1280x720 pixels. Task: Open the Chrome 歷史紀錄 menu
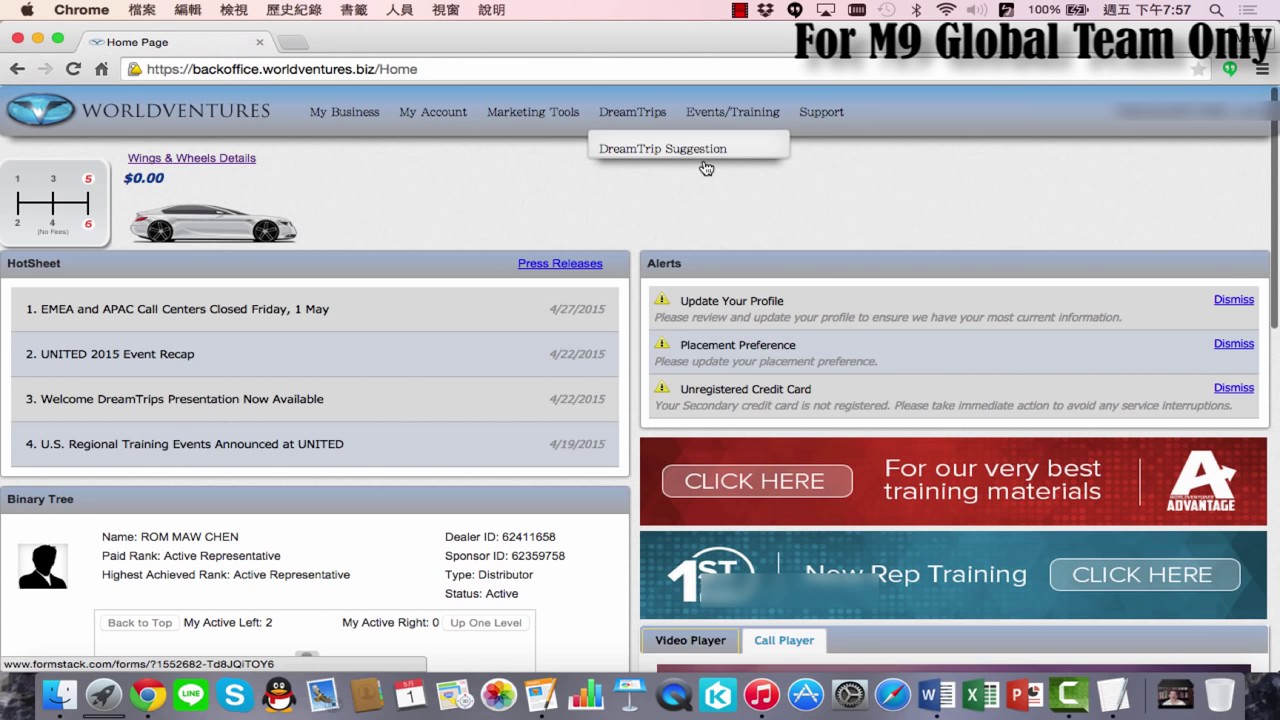pos(294,10)
